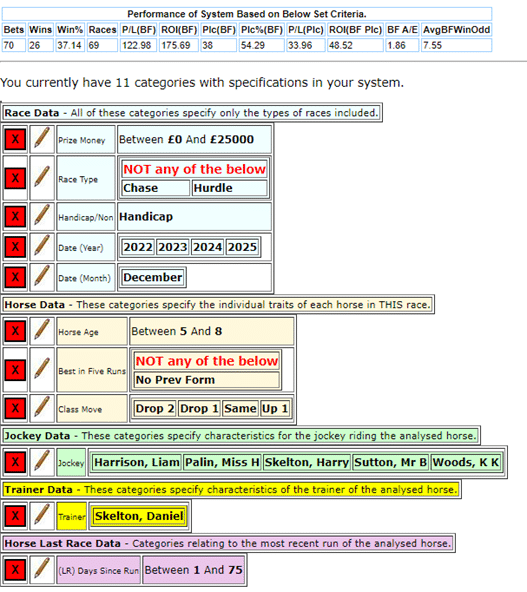This screenshot has width=527, height=592.
Task: Click the Bets value 70
Action: 14,45
